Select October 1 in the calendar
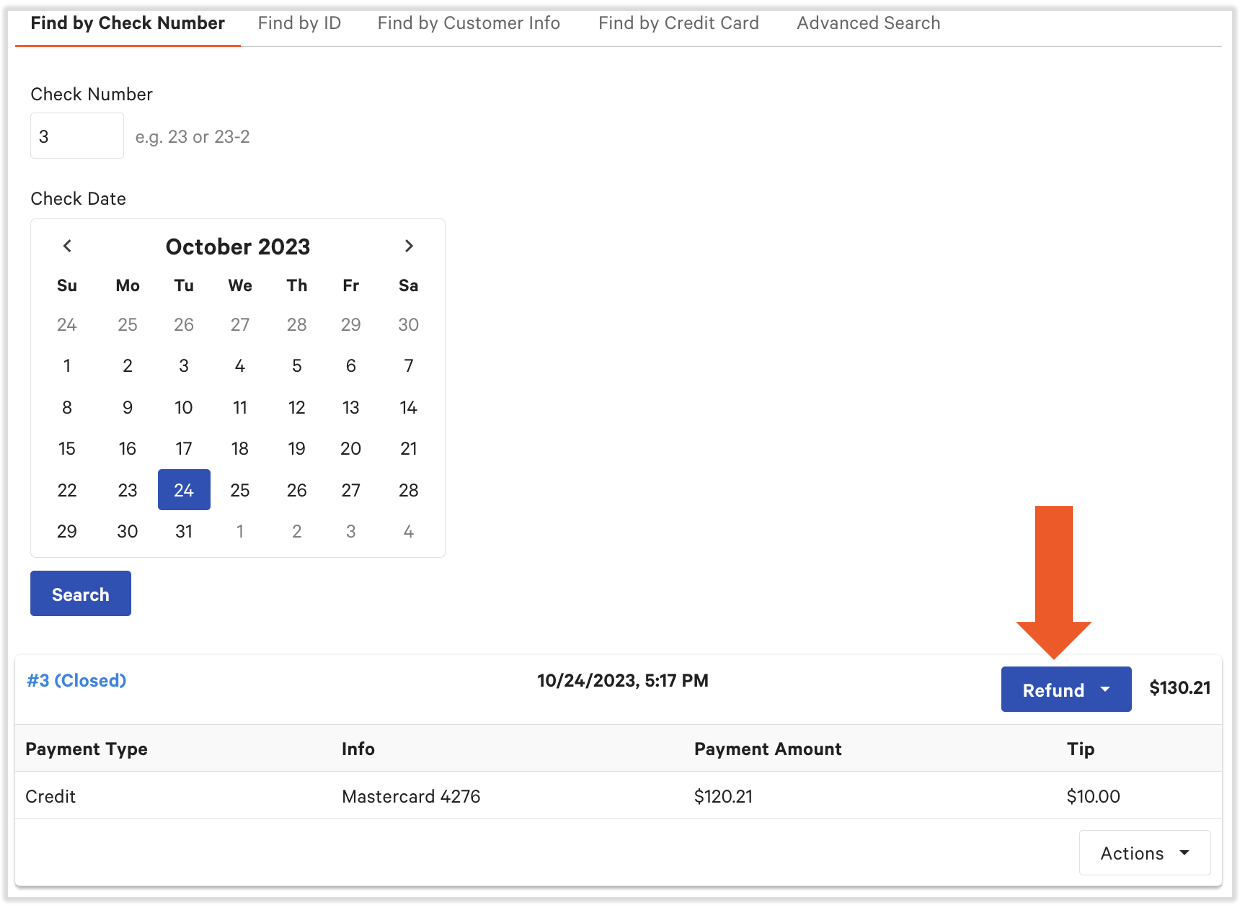This screenshot has height=906, width=1242. coord(67,366)
